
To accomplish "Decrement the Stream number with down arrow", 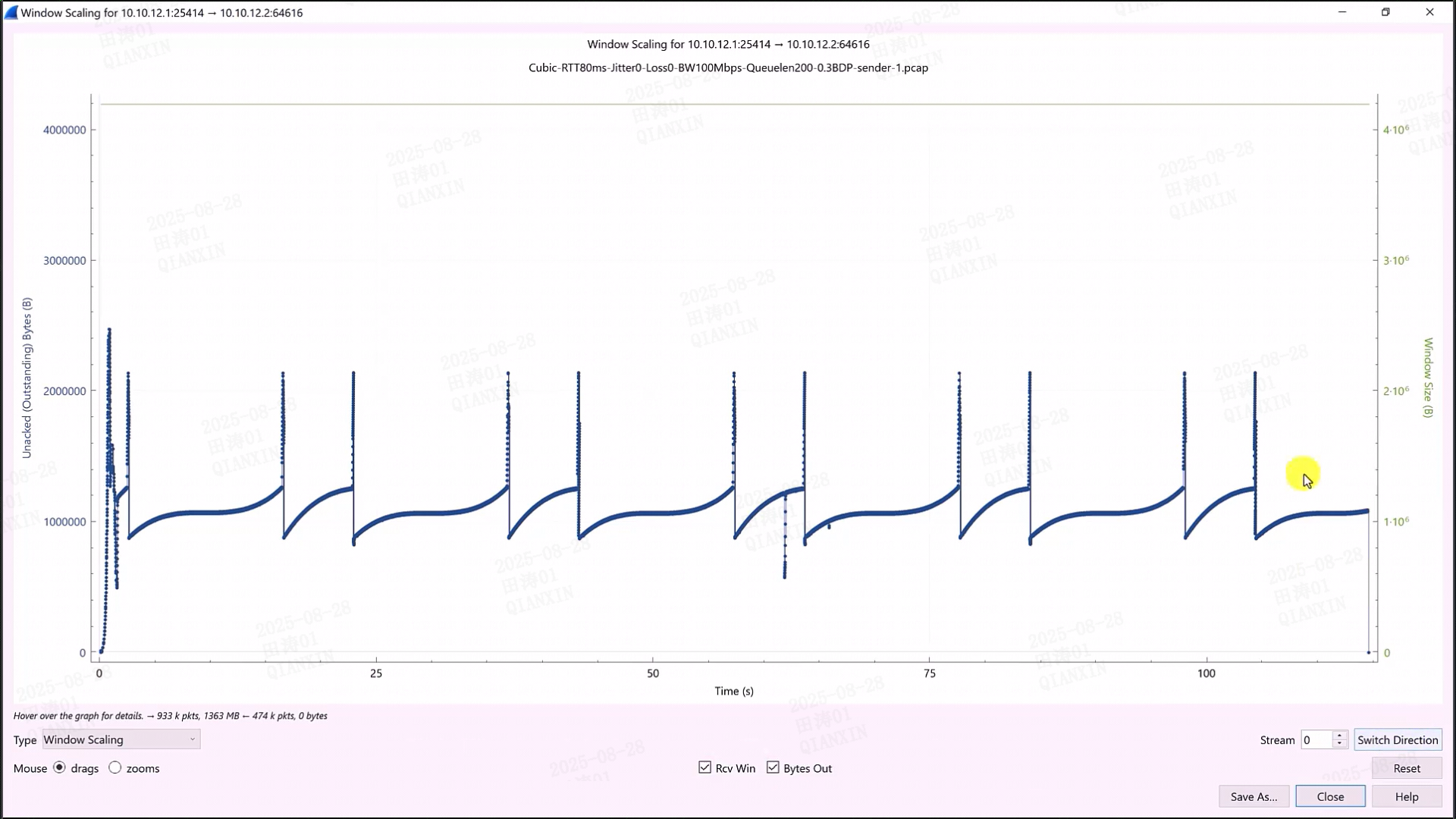I will pos(1339,744).
